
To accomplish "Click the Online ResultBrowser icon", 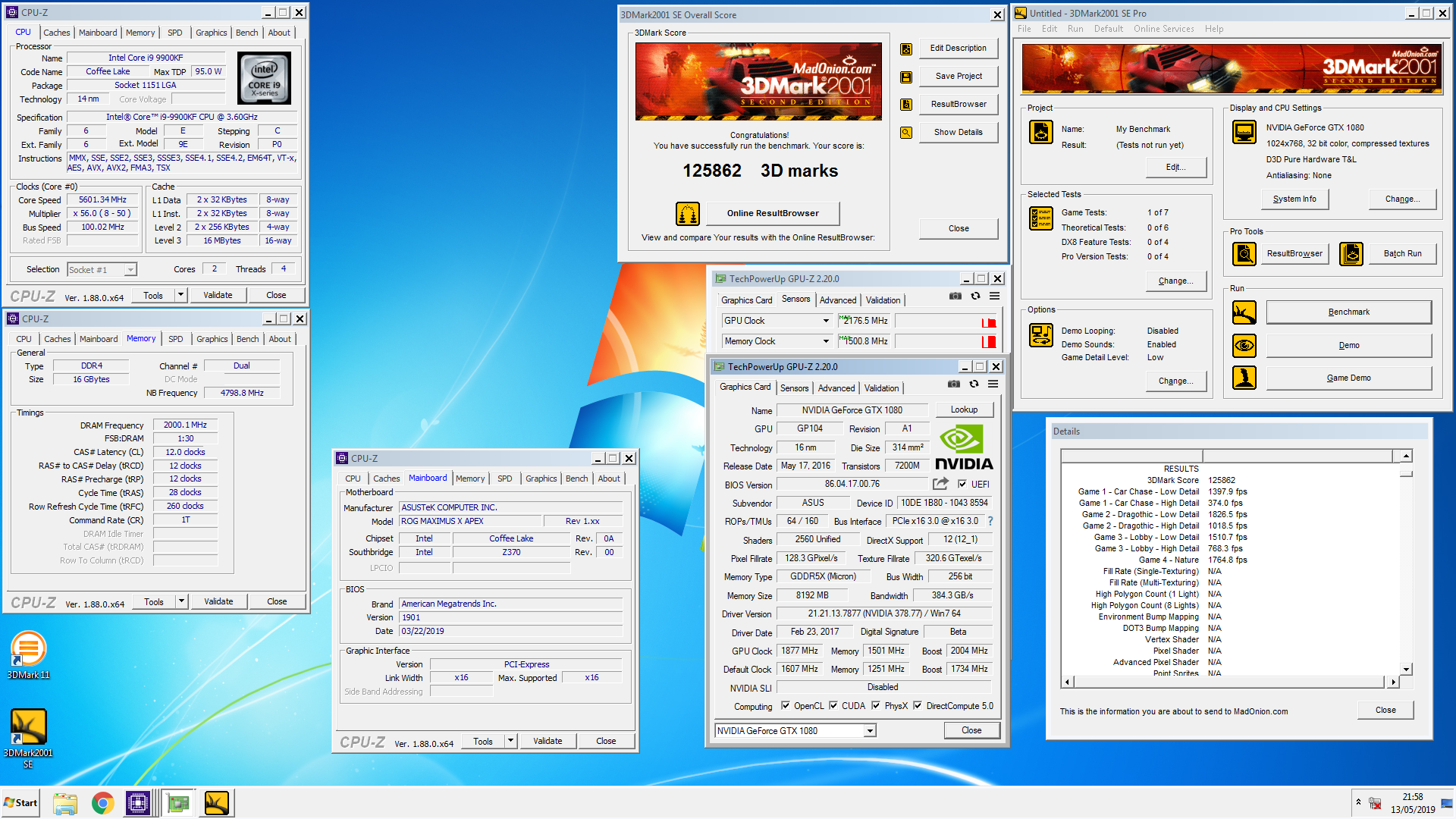I will [687, 214].
